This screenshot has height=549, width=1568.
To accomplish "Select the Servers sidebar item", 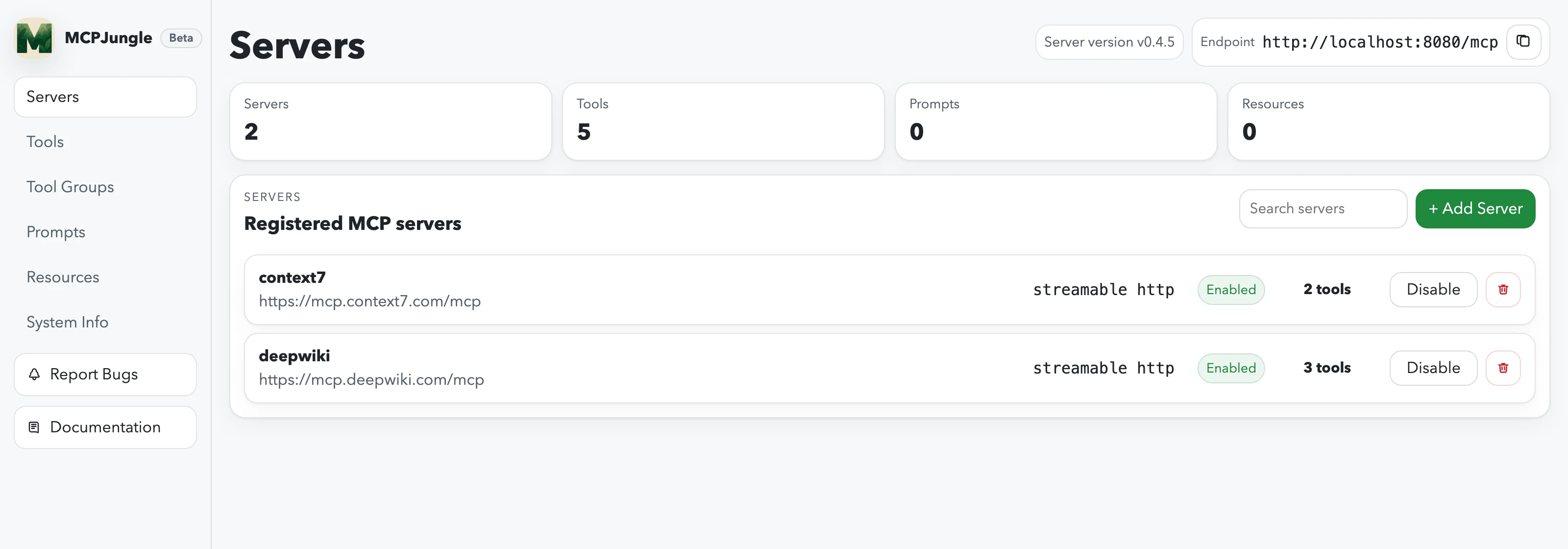I will point(105,97).
